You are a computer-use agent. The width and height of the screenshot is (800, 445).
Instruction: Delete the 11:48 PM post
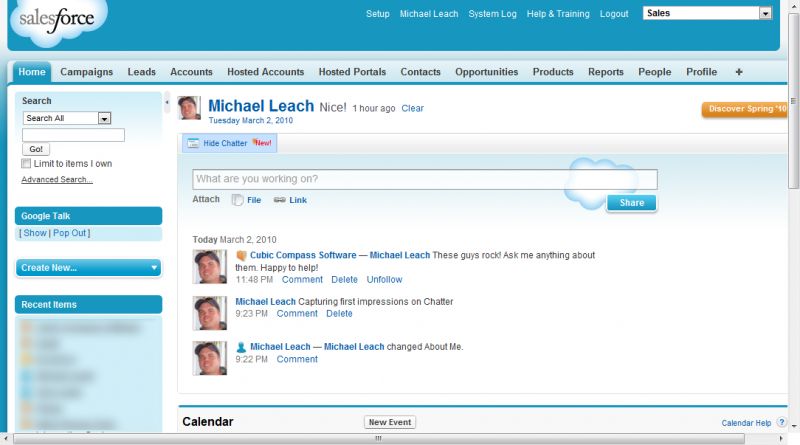344,280
